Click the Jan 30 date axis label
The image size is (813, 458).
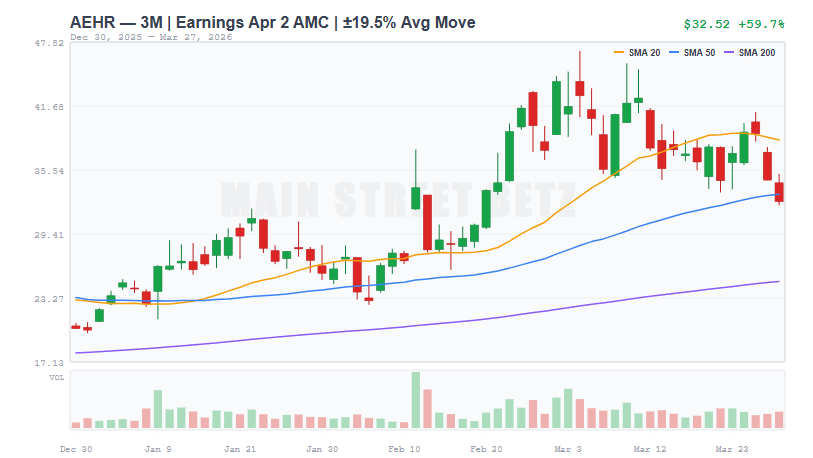click(x=321, y=449)
